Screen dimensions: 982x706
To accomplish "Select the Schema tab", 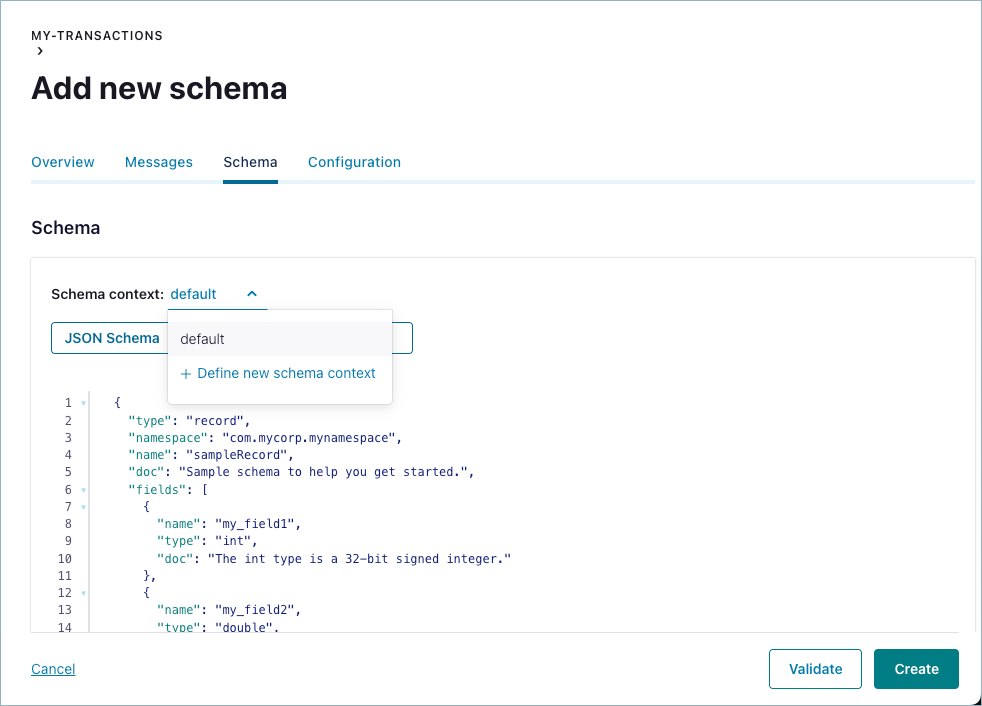I will (250, 162).
